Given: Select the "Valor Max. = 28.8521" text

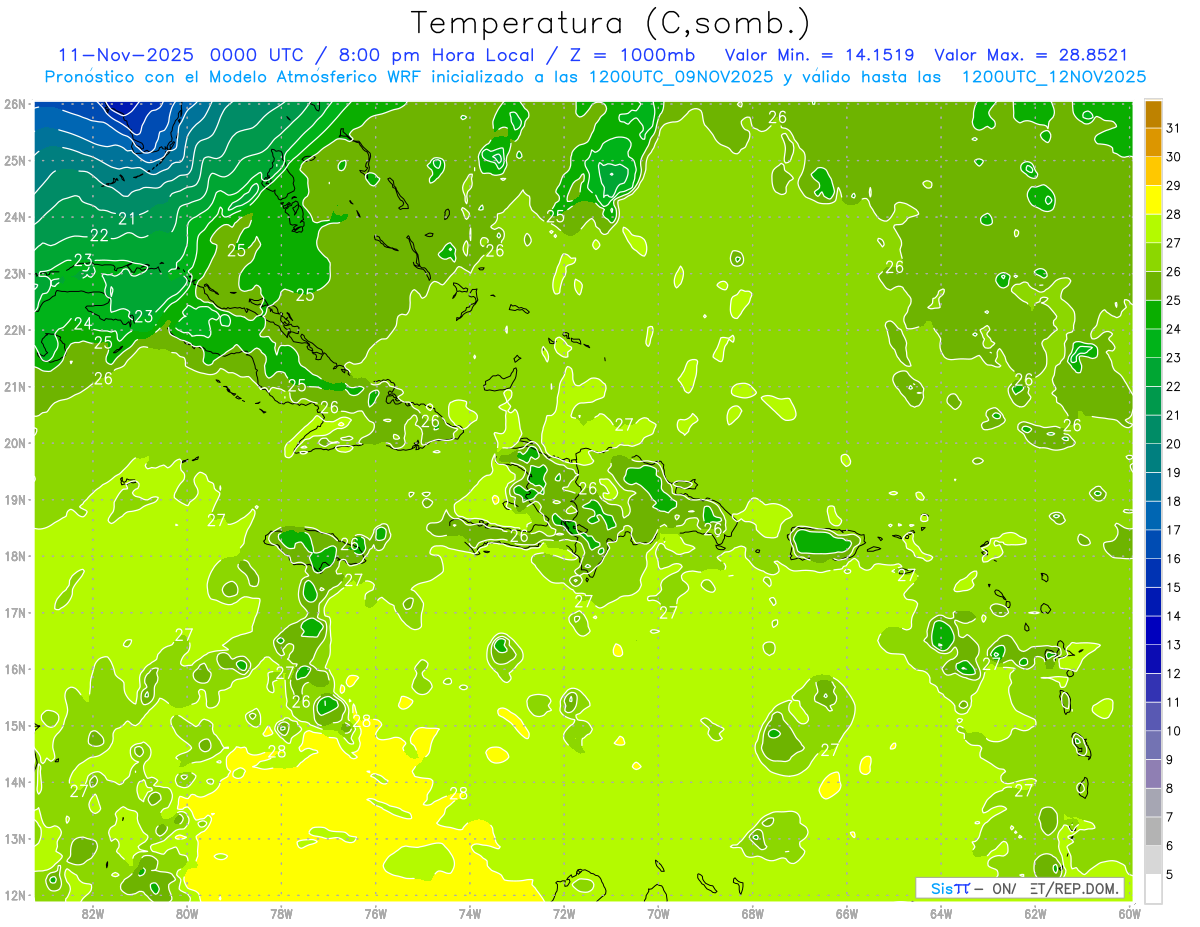Looking at the screenshot, I should point(1031,55).
